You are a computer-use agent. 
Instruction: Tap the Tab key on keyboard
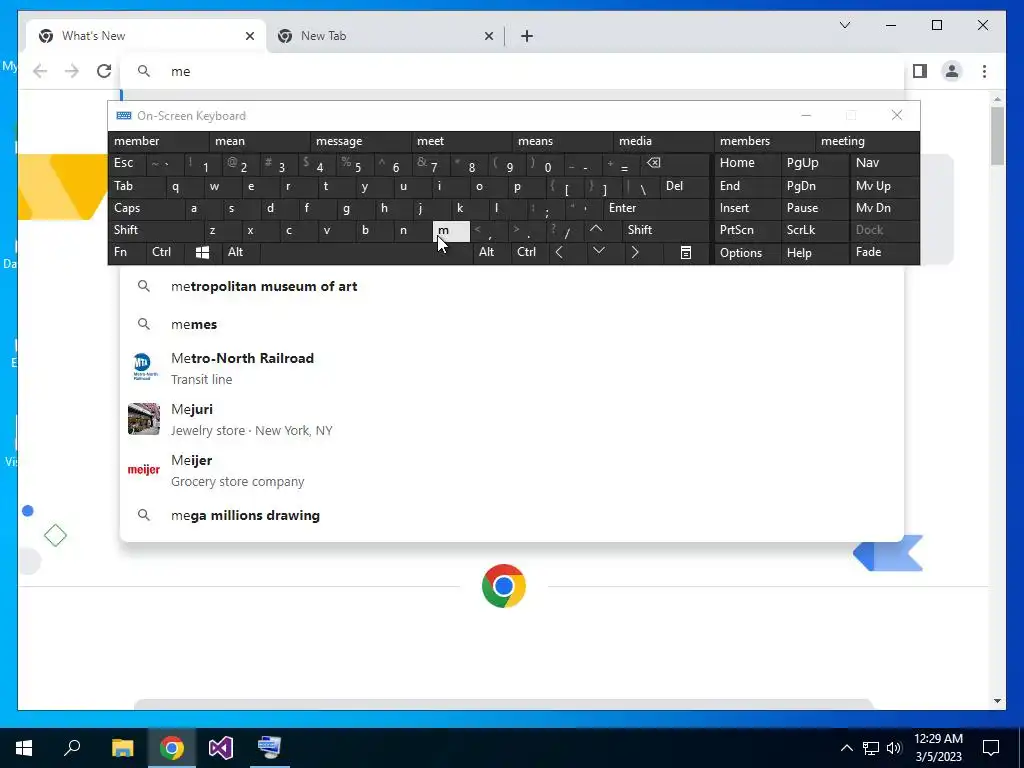click(x=136, y=186)
